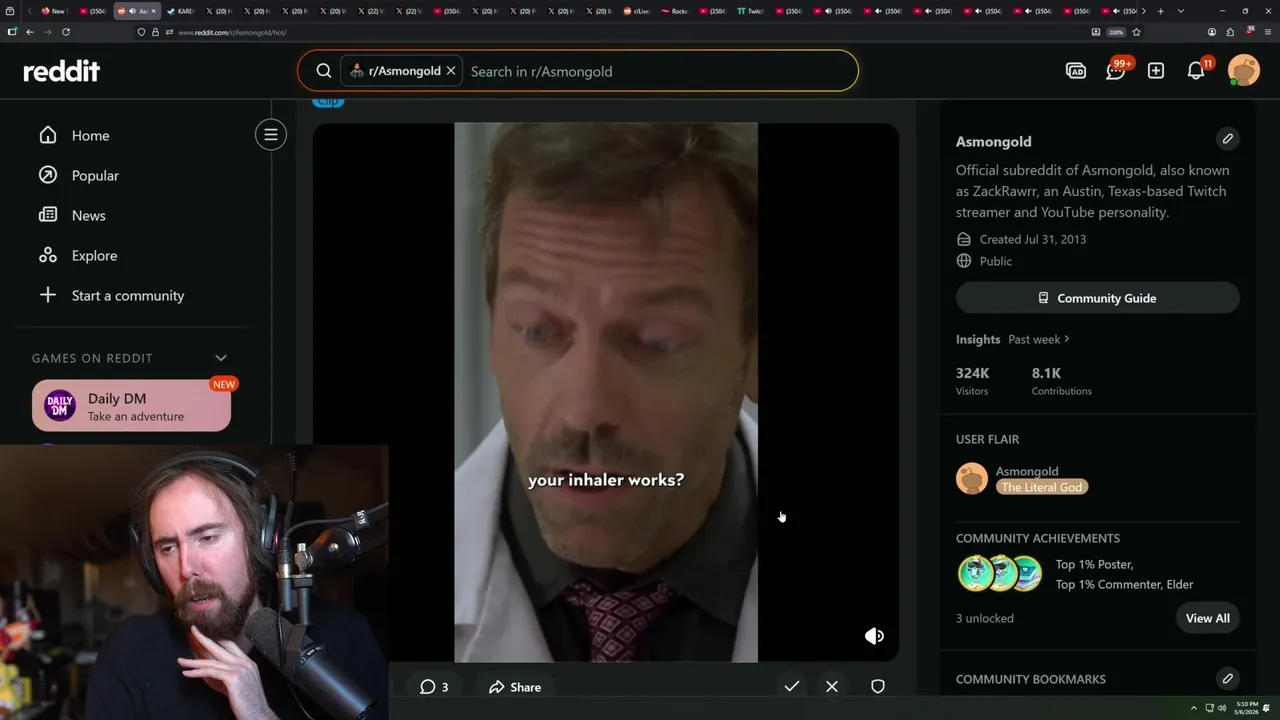1280x720 pixels.
Task: Open a new browser tab with plus
Action: [x=1160, y=11]
